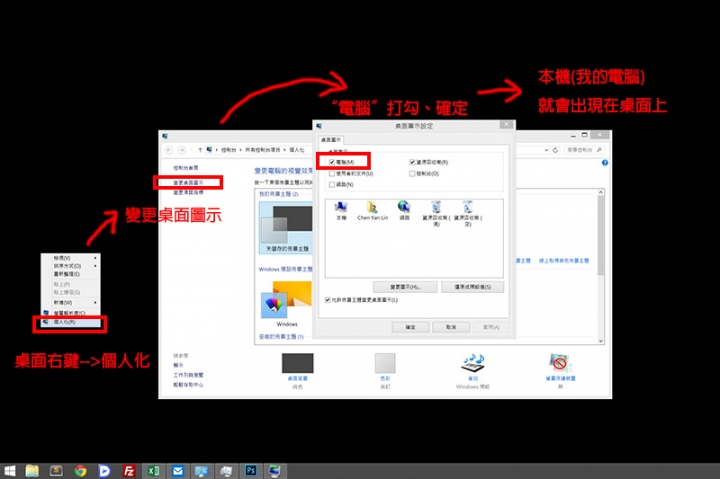Viewport: 720px width, 479px height.
Task: Open the blue D app on the taskbar
Action: coord(105,471)
